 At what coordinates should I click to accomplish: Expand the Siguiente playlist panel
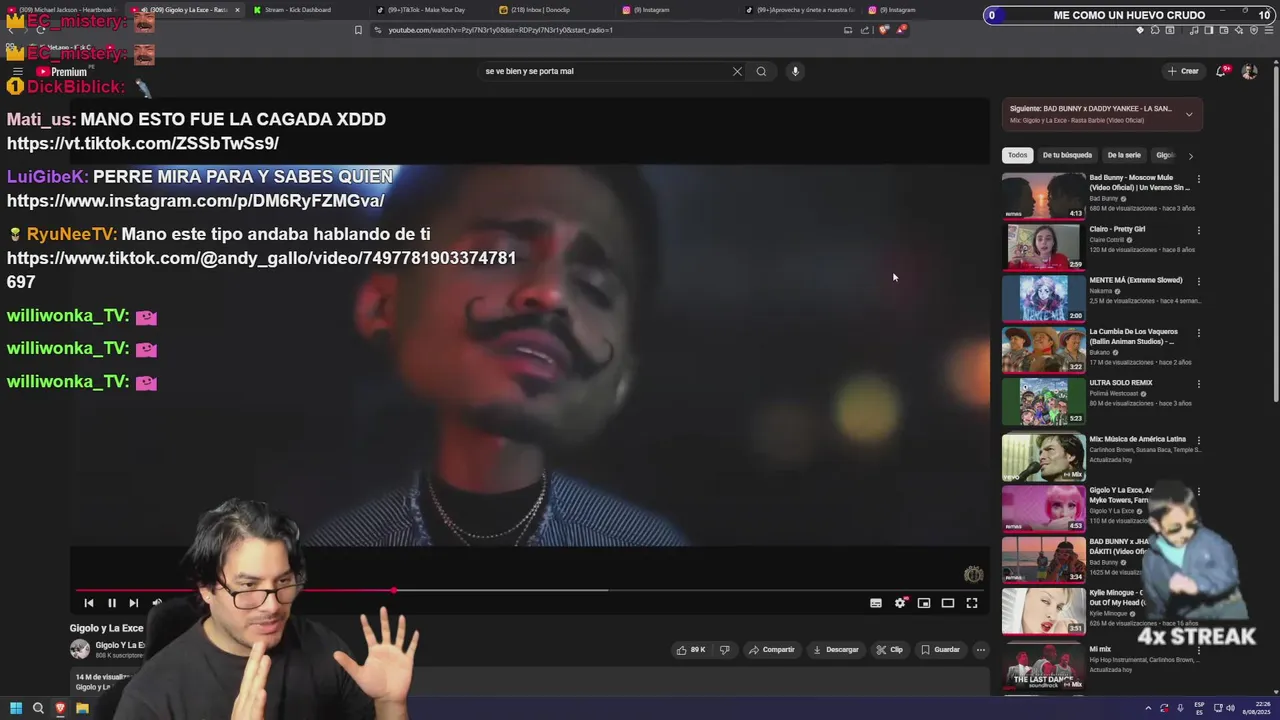[x=1189, y=114]
